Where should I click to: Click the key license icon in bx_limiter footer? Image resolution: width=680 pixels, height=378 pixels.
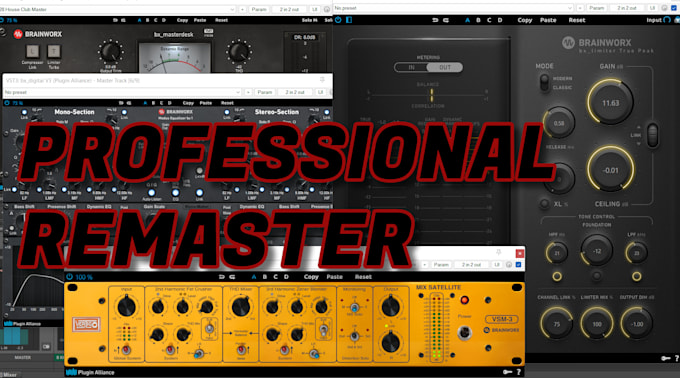pos(665,358)
